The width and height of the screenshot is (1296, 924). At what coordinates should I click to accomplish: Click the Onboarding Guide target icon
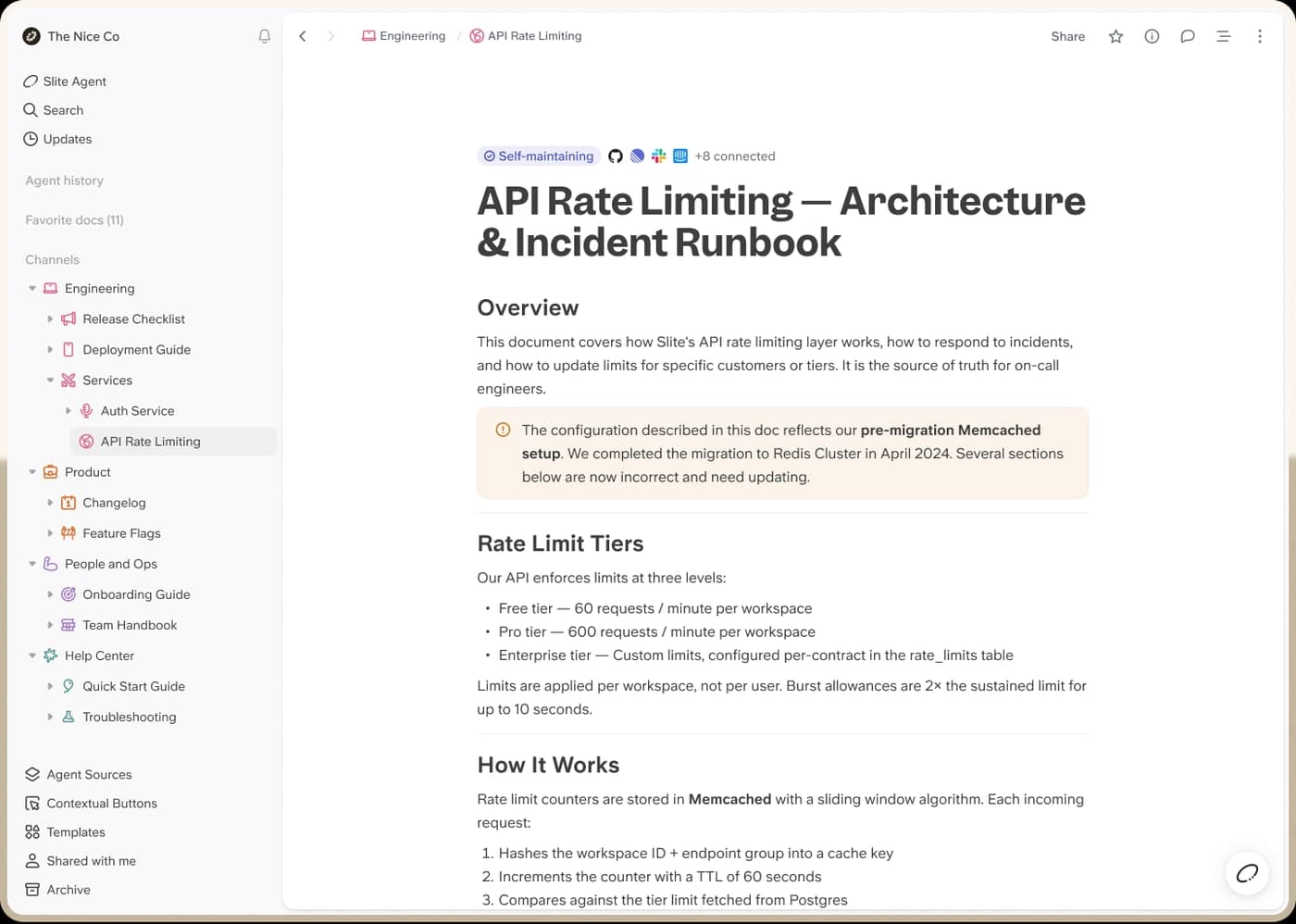[69, 593]
